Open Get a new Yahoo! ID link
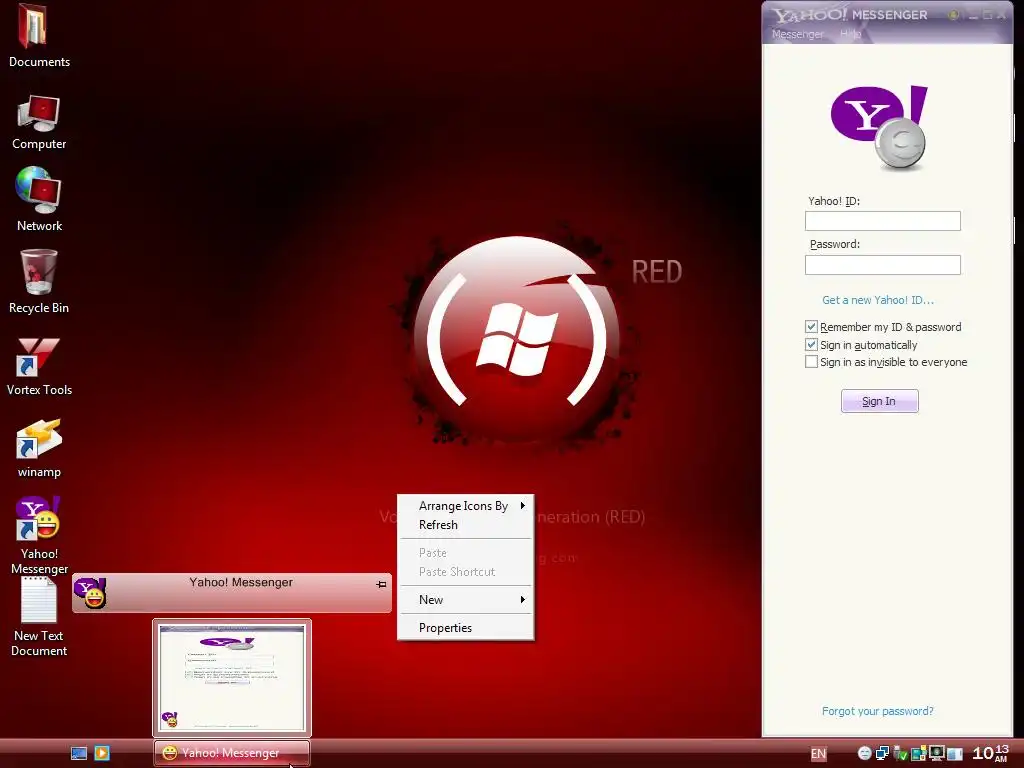Image resolution: width=1024 pixels, height=768 pixels. coord(878,300)
